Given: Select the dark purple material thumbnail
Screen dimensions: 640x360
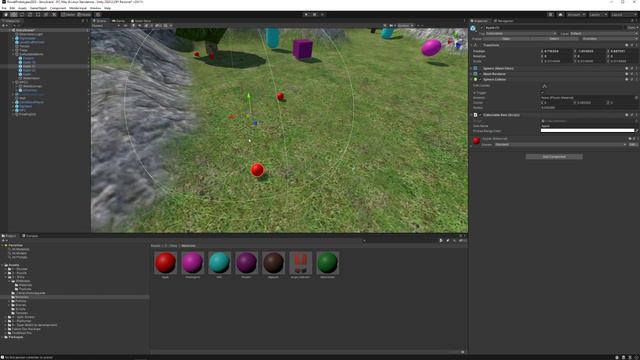Looking at the screenshot, I should (247, 262).
